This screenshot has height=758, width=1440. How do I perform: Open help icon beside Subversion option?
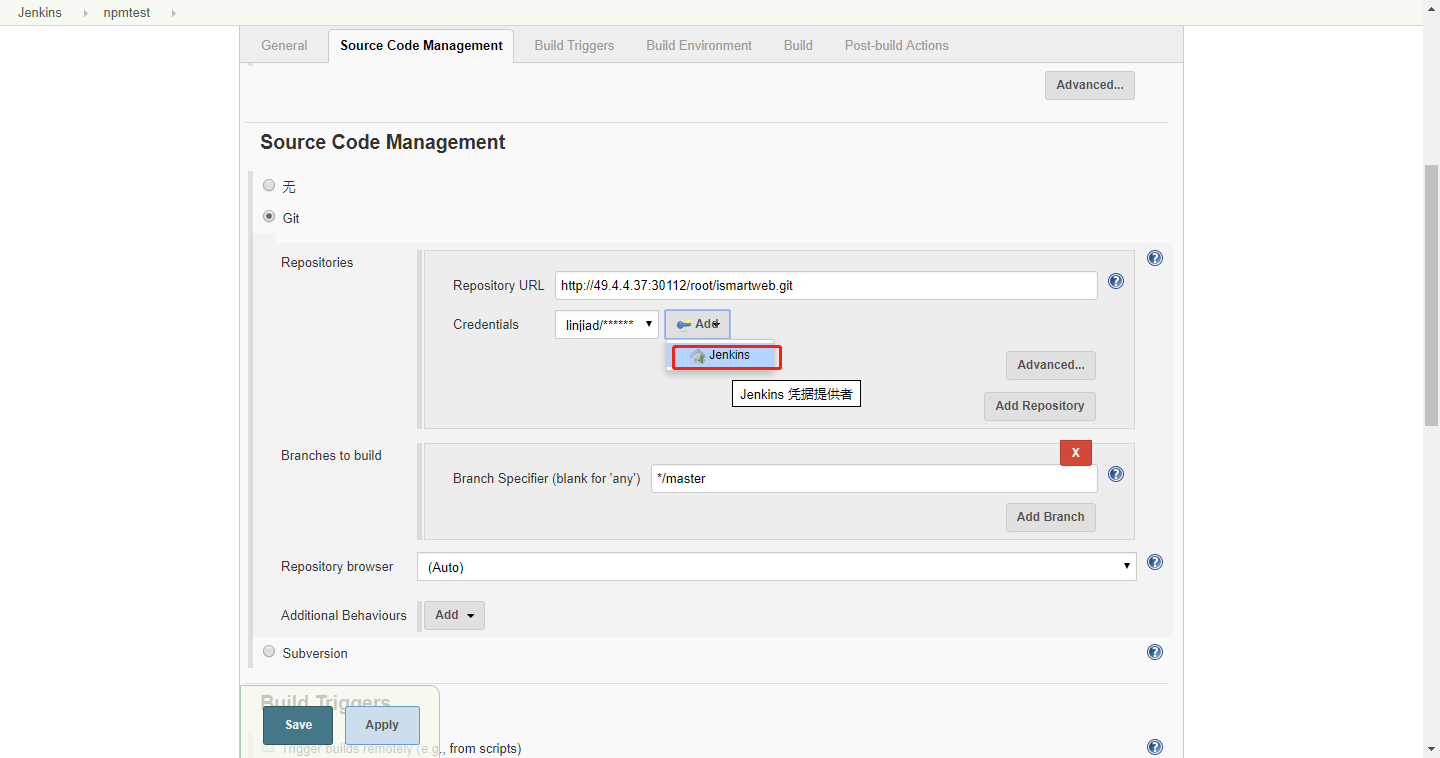pos(1155,652)
